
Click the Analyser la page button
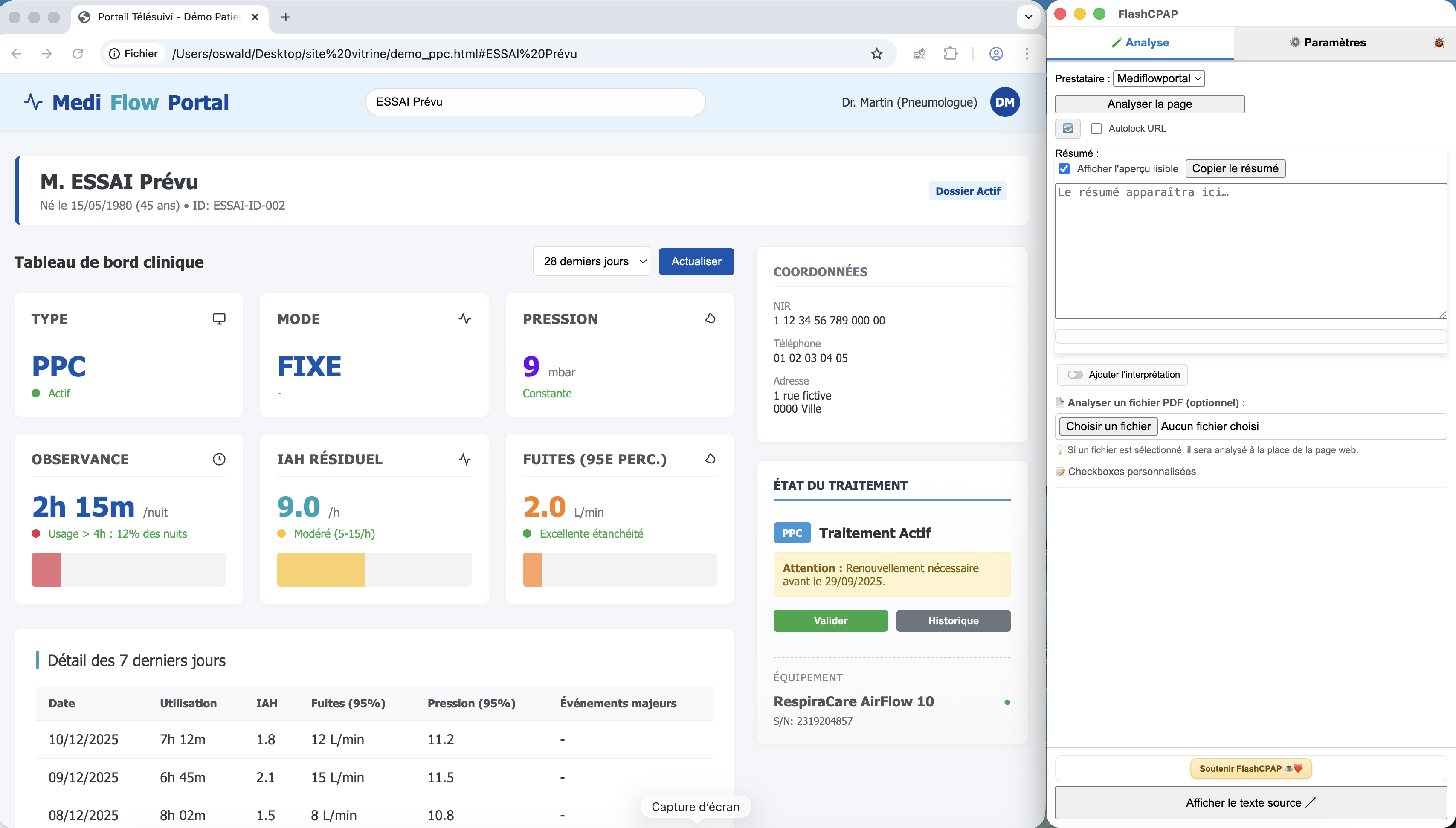coord(1149,104)
